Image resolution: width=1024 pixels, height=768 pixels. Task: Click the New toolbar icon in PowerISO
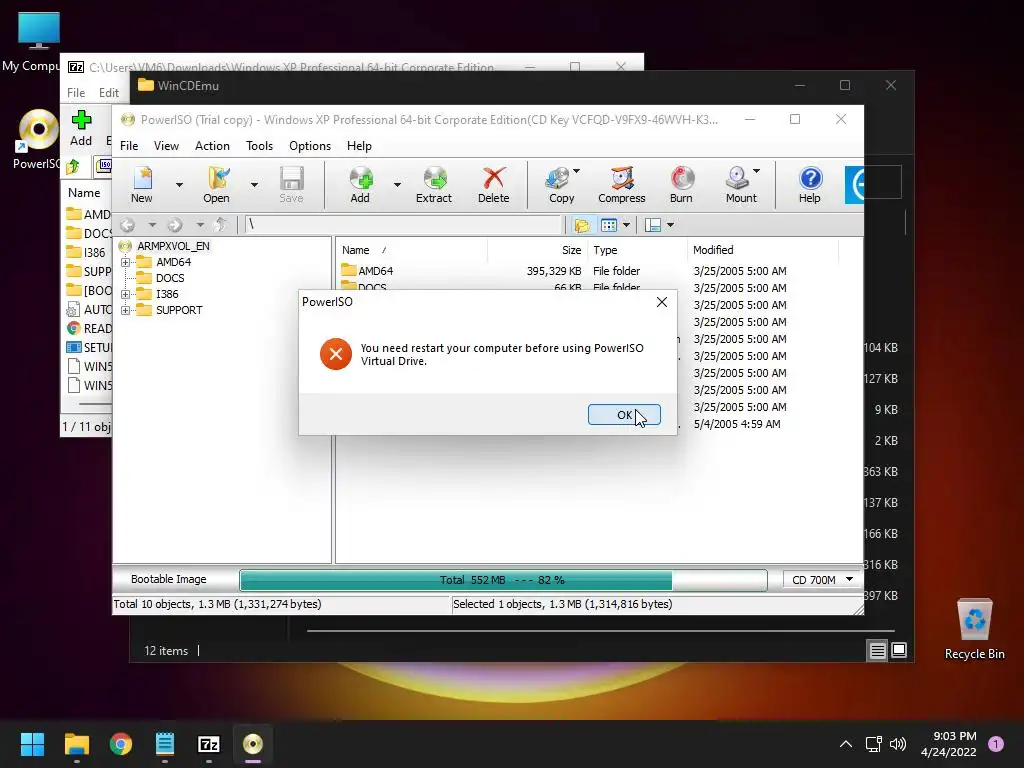point(142,185)
